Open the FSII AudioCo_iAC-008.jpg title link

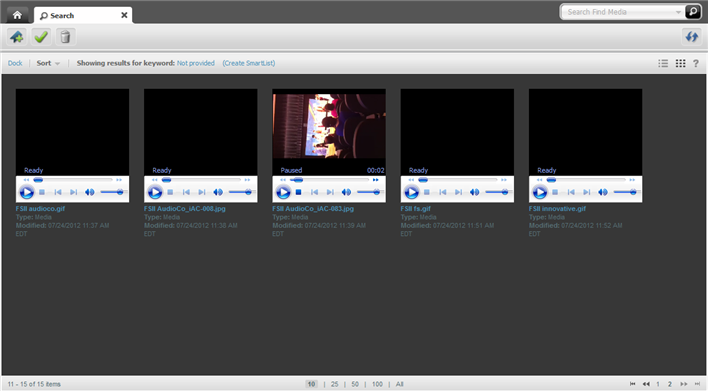(x=185, y=209)
